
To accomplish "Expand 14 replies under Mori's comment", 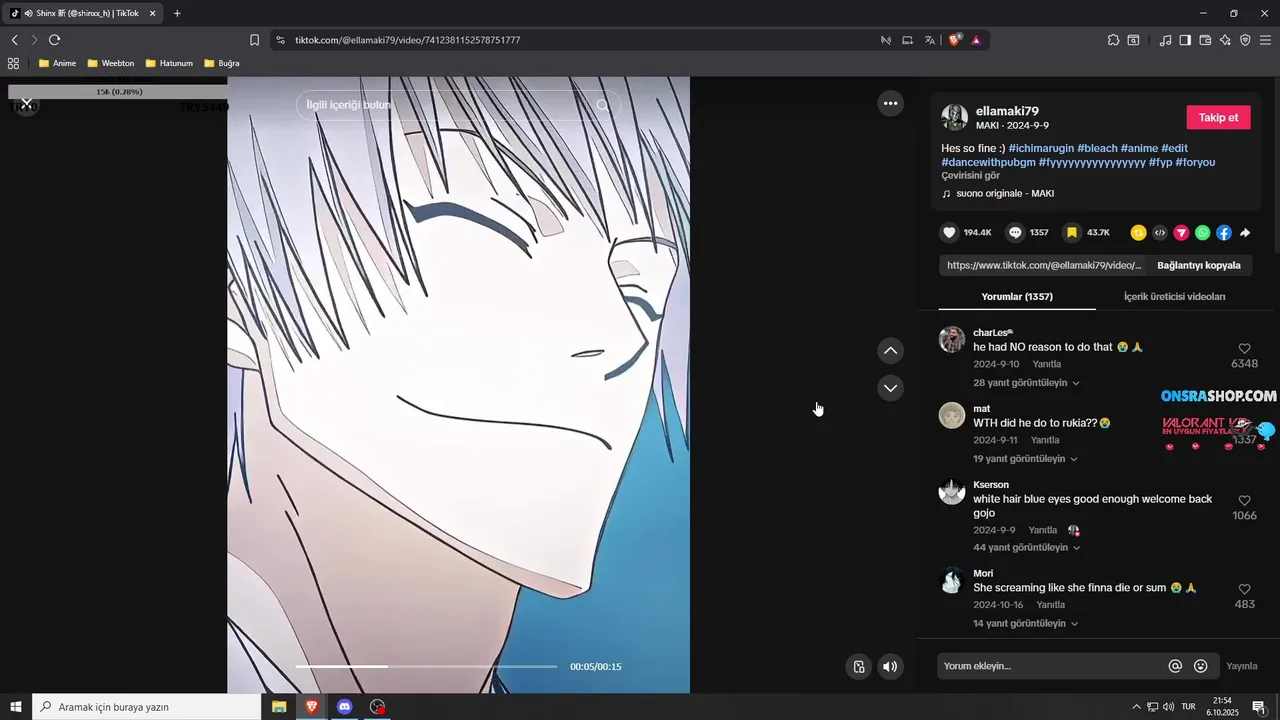I will coord(1025,624).
